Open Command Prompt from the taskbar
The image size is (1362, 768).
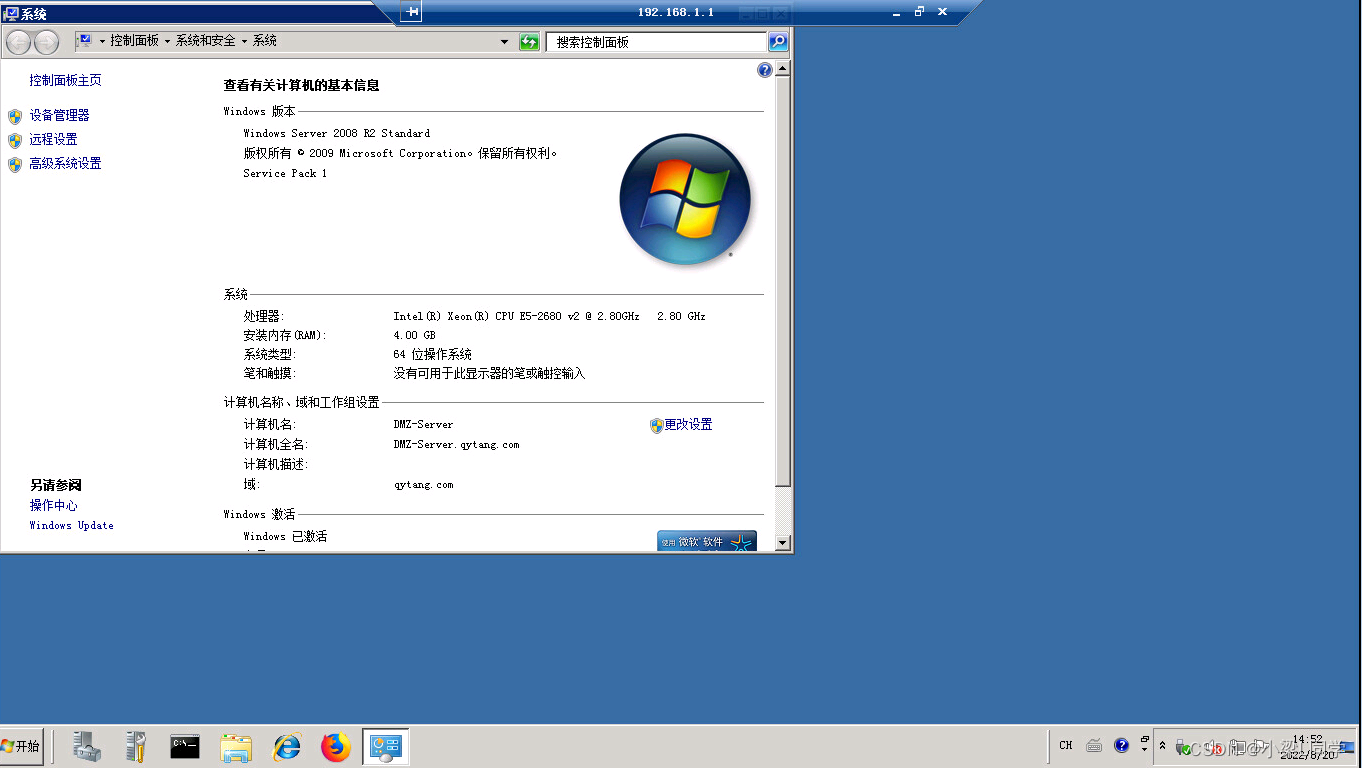coord(185,747)
